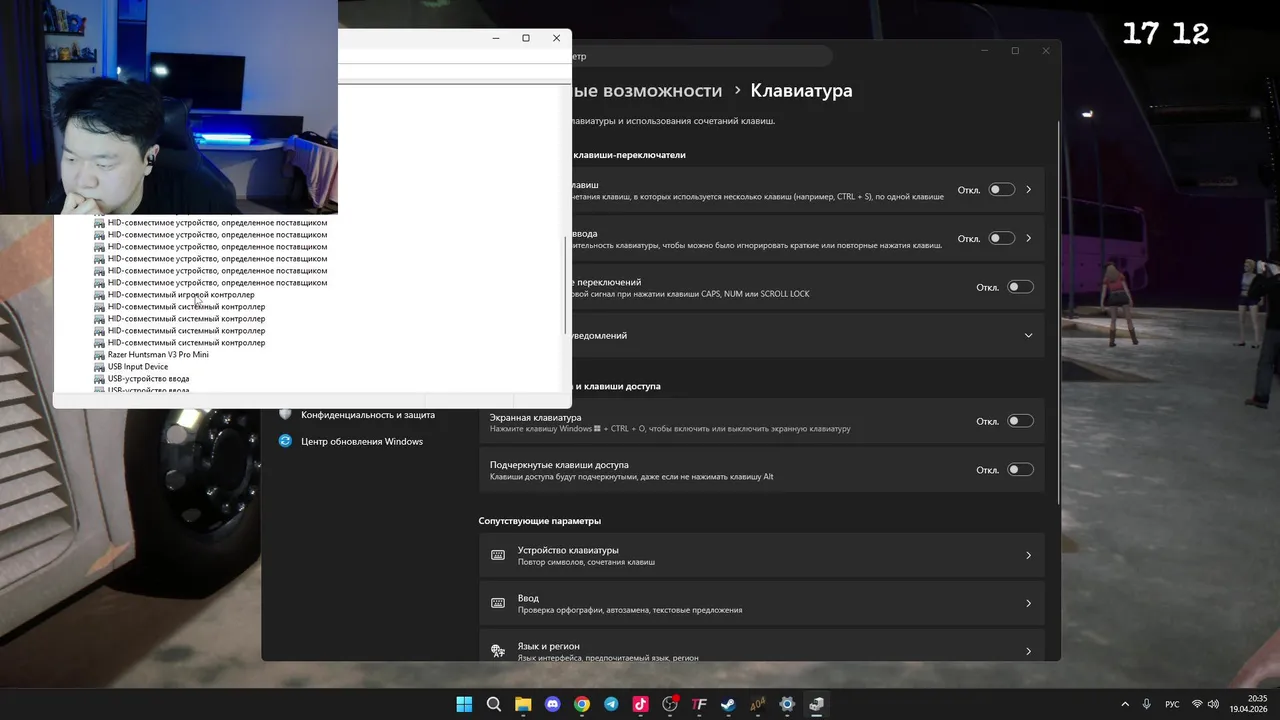Viewport: 1280px width, 720px height.
Task: Click the USB Input Device icon in Device Manager
Action: (99, 367)
